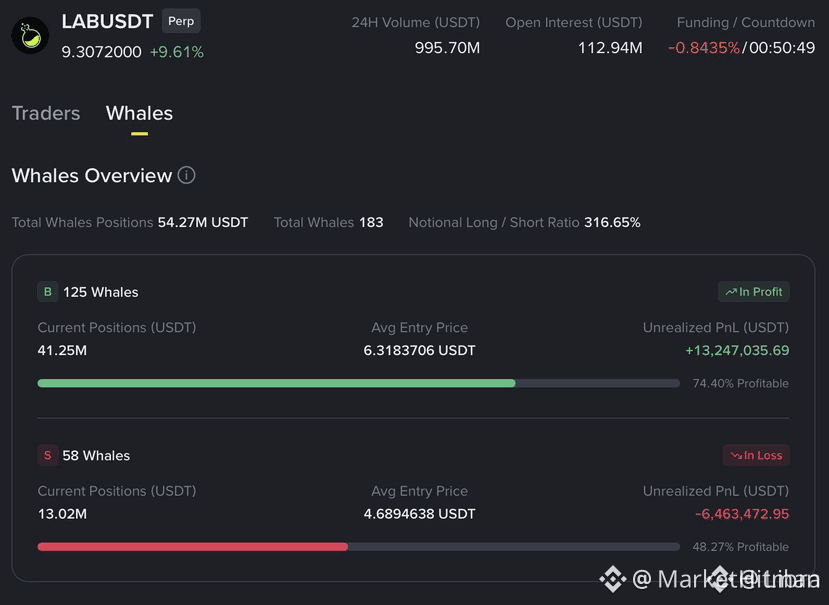
Task: Click the 58 Whales label
Action: [96, 455]
